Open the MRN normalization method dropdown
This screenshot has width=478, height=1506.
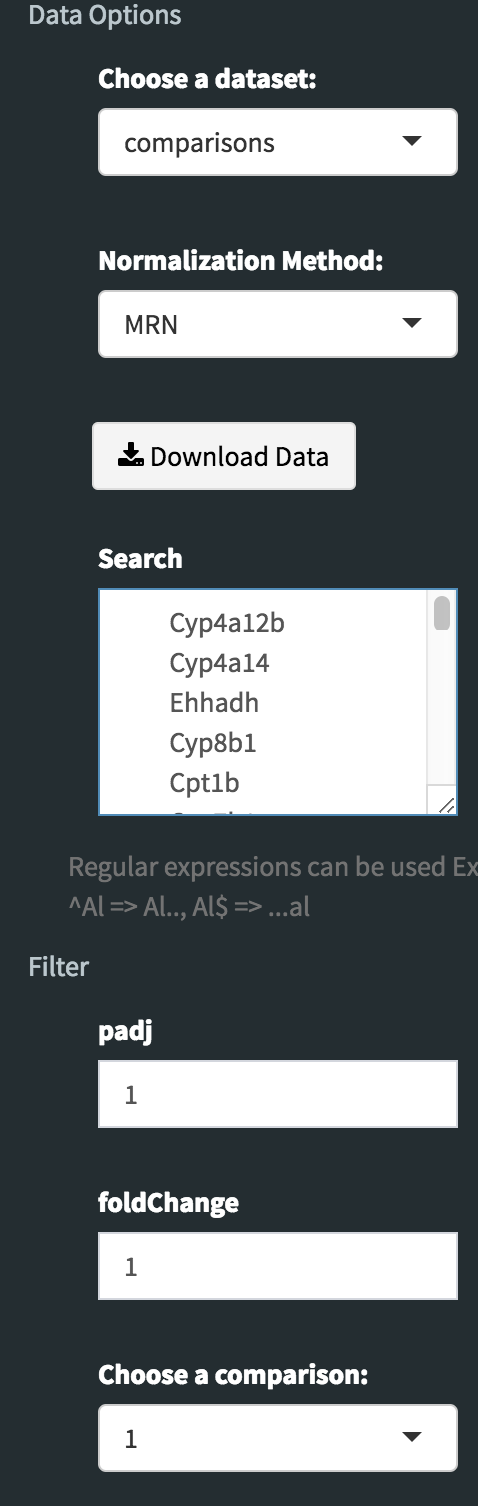tap(278, 324)
